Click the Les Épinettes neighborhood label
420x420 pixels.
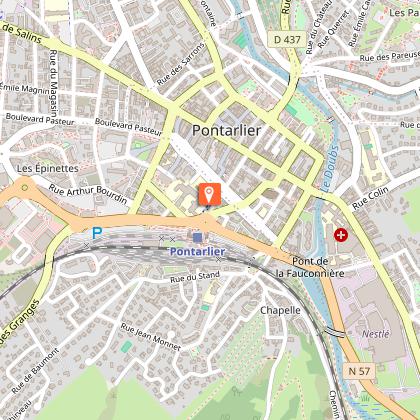click(48, 168)
